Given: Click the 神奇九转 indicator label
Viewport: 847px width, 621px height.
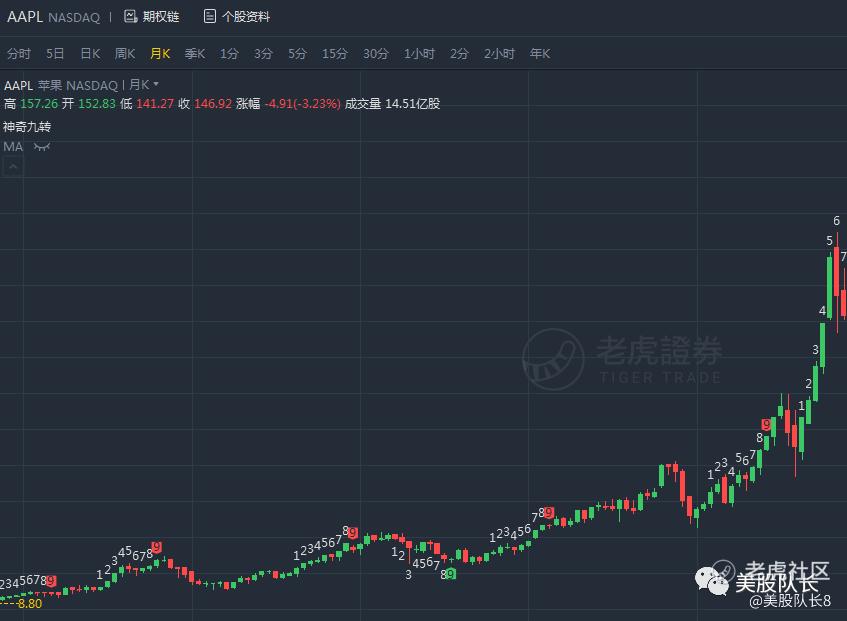Looking at the screenshot, I should 27,127.
